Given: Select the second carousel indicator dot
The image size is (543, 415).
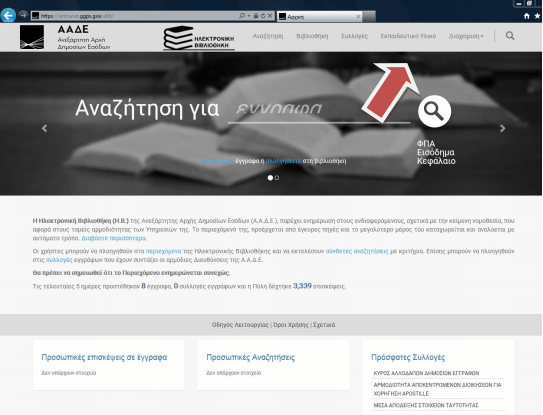Looking at the screenshot, I should click(277, 178).
